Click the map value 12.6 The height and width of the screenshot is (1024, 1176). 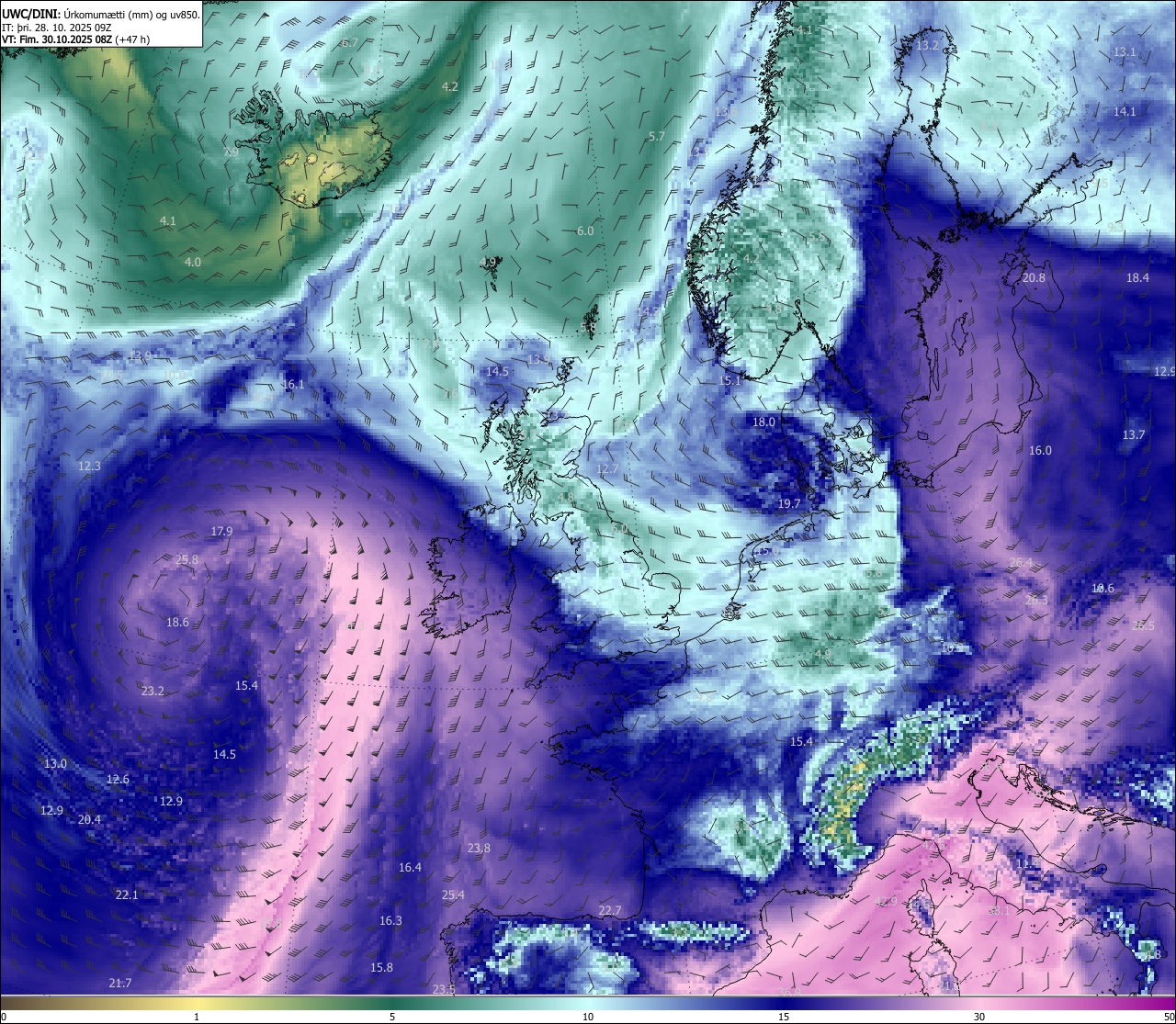coord(118,779)
